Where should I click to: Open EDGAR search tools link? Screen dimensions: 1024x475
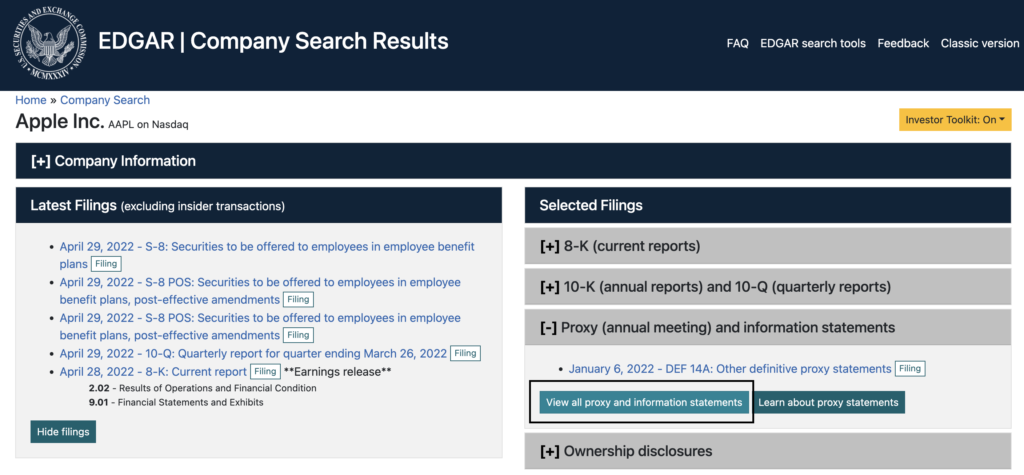pos(813,43)
